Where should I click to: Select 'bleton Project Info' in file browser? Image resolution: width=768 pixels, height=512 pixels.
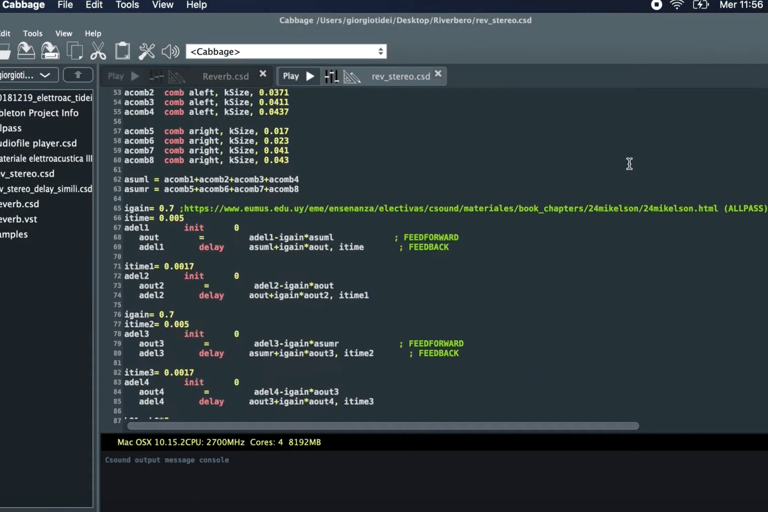pos(39,113)
